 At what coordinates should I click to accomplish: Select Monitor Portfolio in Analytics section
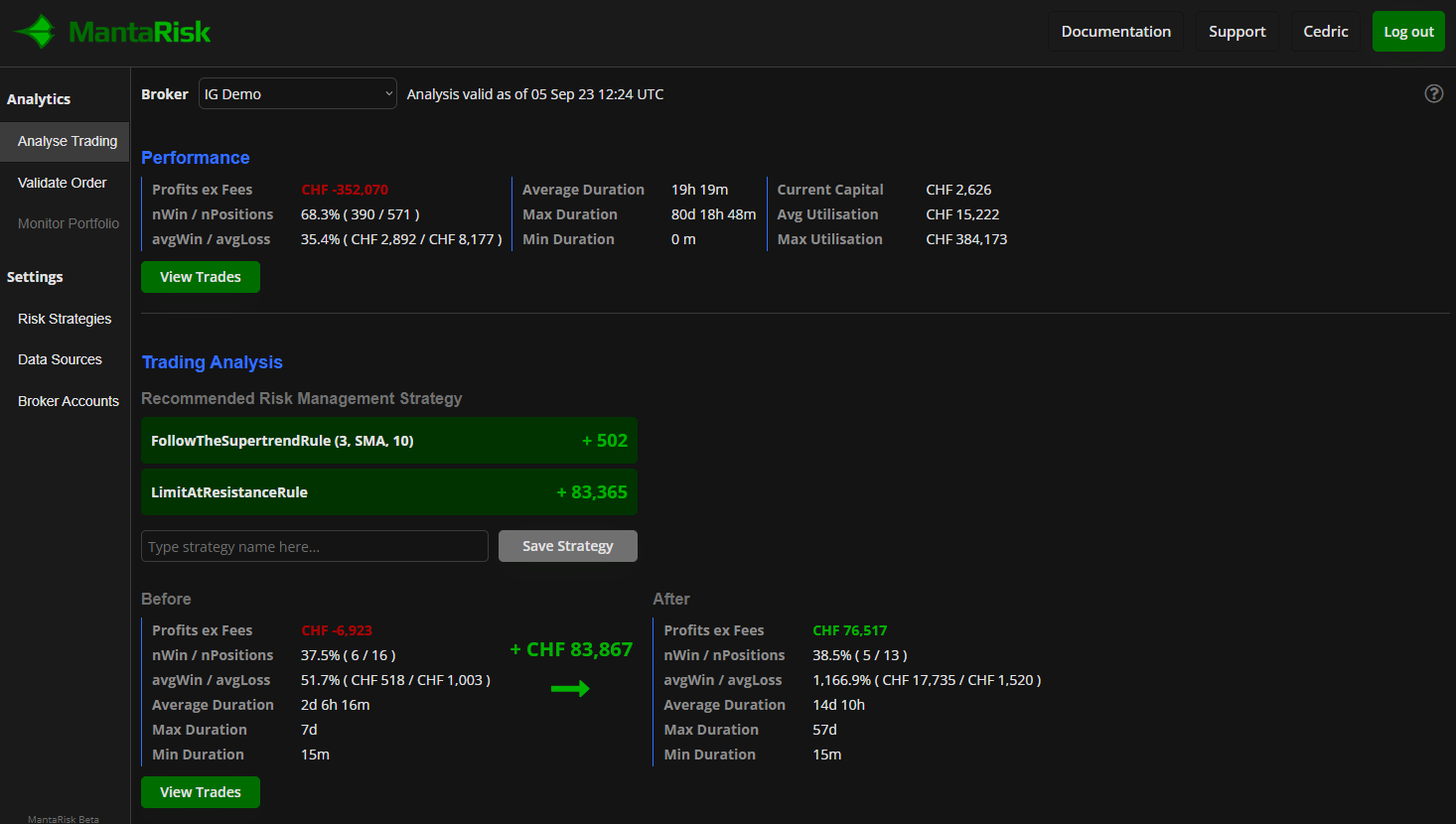pyautogui.click(x=66, y=223)
